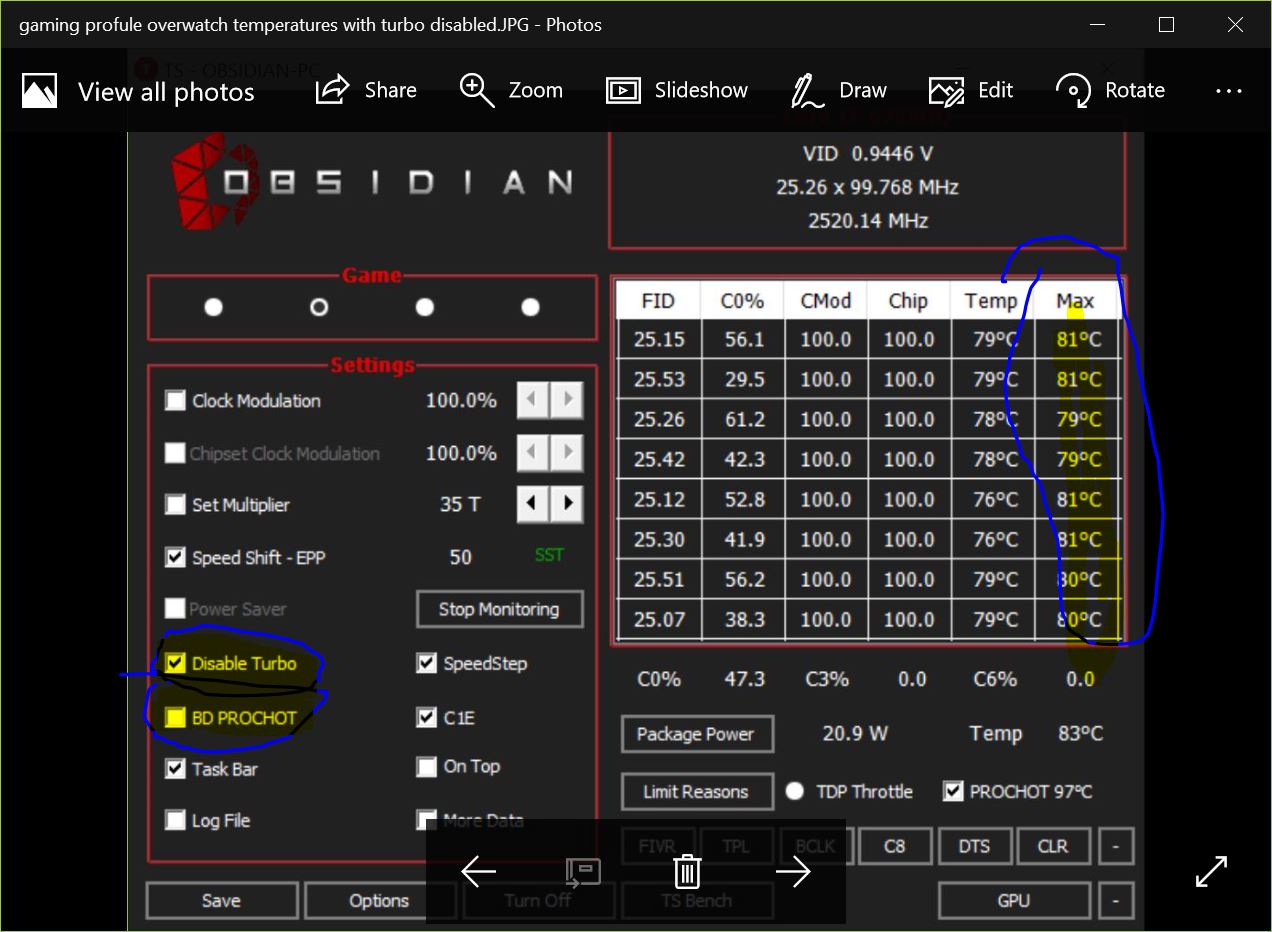The width and height of the screenshot is (1272, 932).
Task: Uncheck the C1E checkbox
Action: (427, 717)
